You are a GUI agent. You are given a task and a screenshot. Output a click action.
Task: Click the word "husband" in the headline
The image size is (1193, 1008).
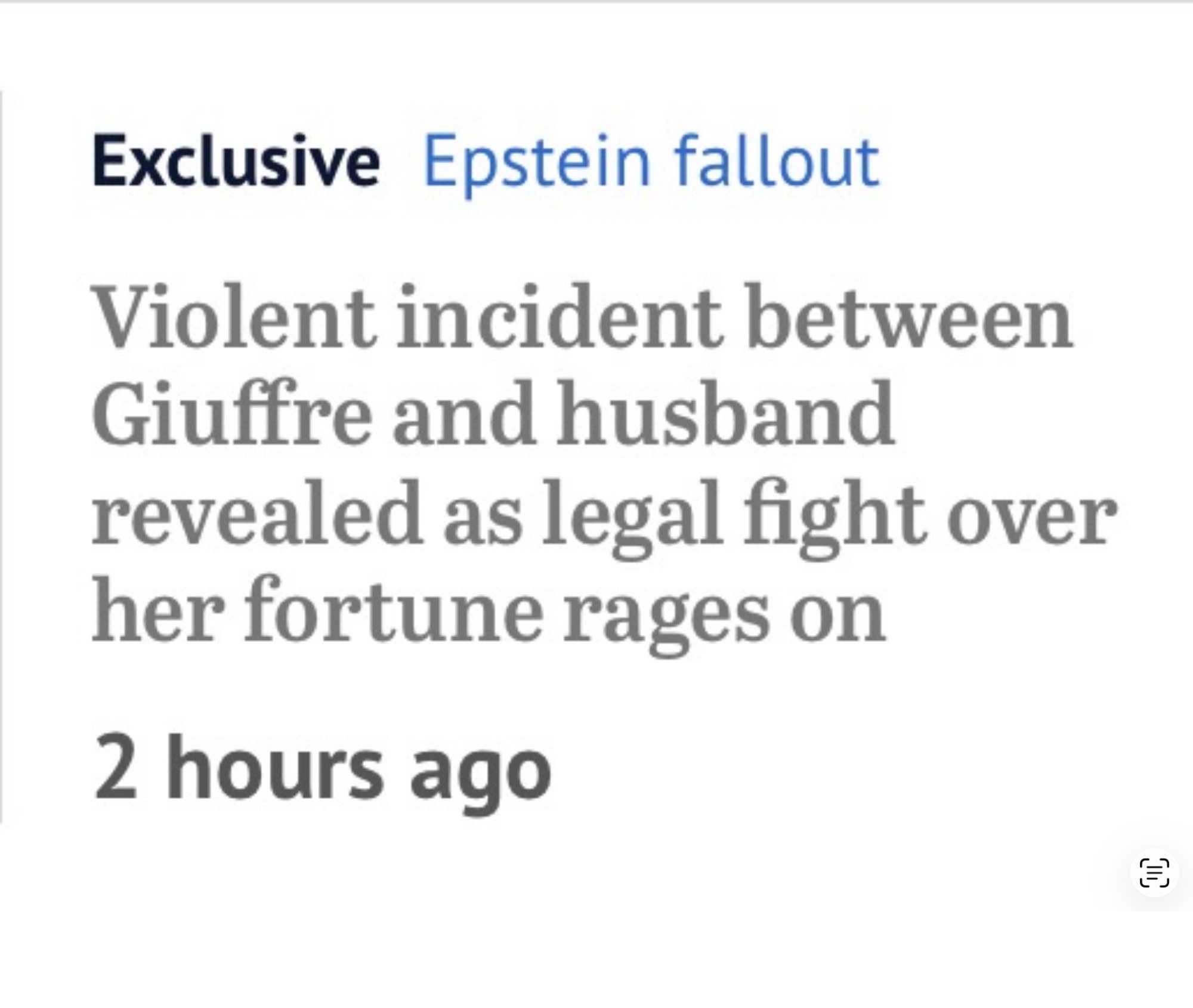[725, 415]
